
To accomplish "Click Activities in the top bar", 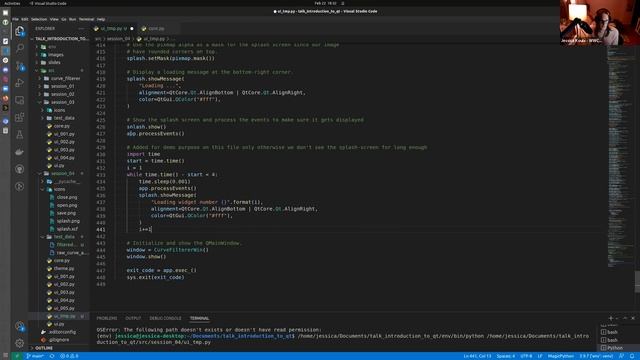I will click(12, 3).
